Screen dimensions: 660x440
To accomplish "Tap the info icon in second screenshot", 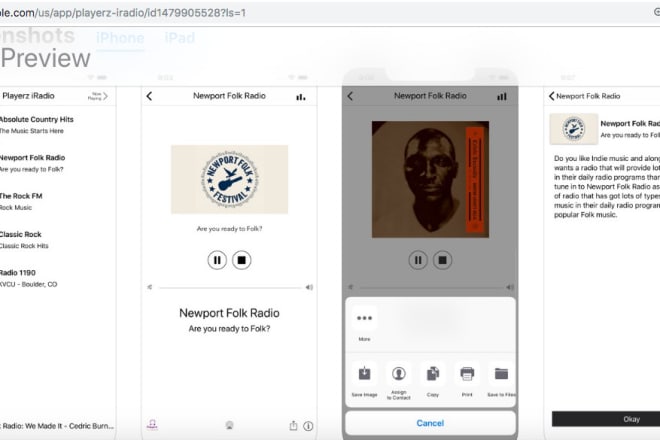I will coord(308,426).
